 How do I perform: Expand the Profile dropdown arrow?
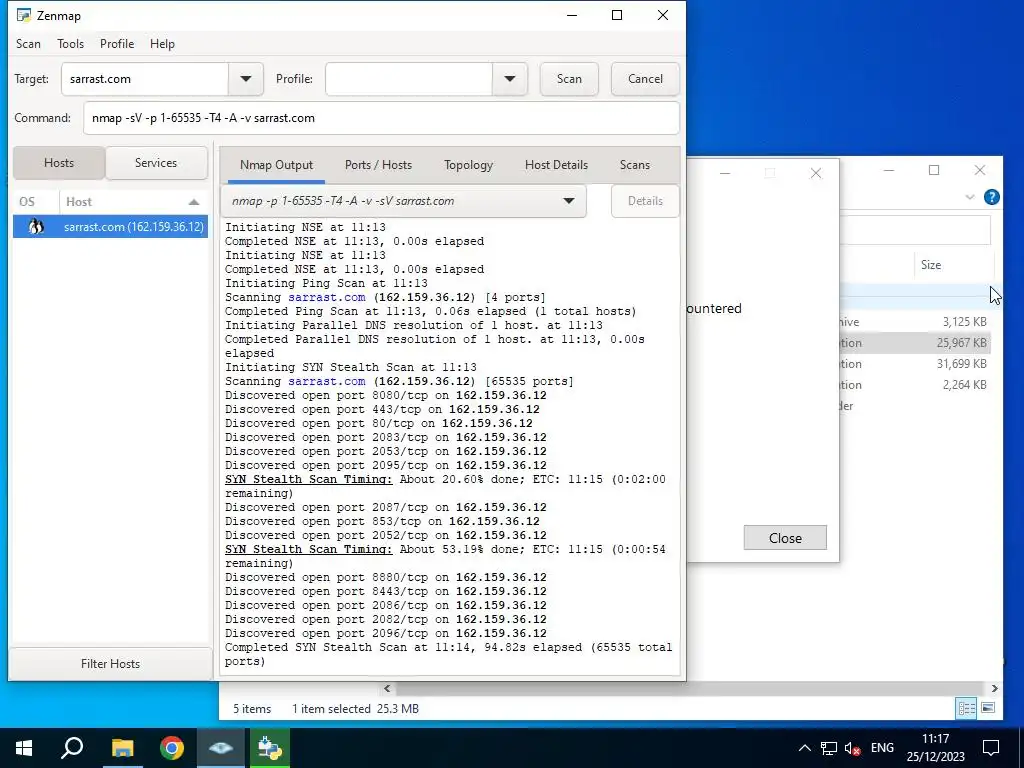509,79
